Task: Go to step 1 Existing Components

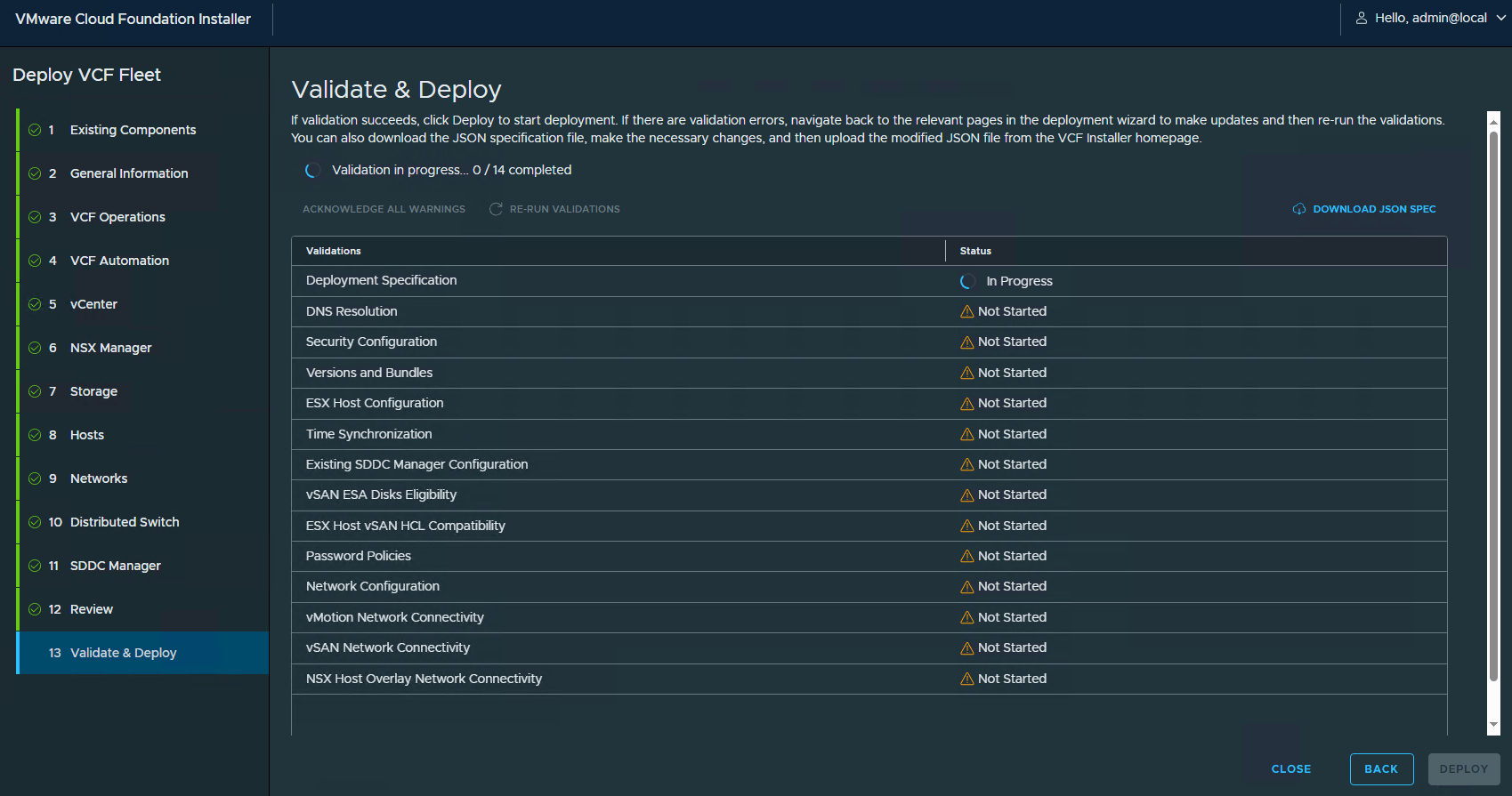Action: pos(142,130)
